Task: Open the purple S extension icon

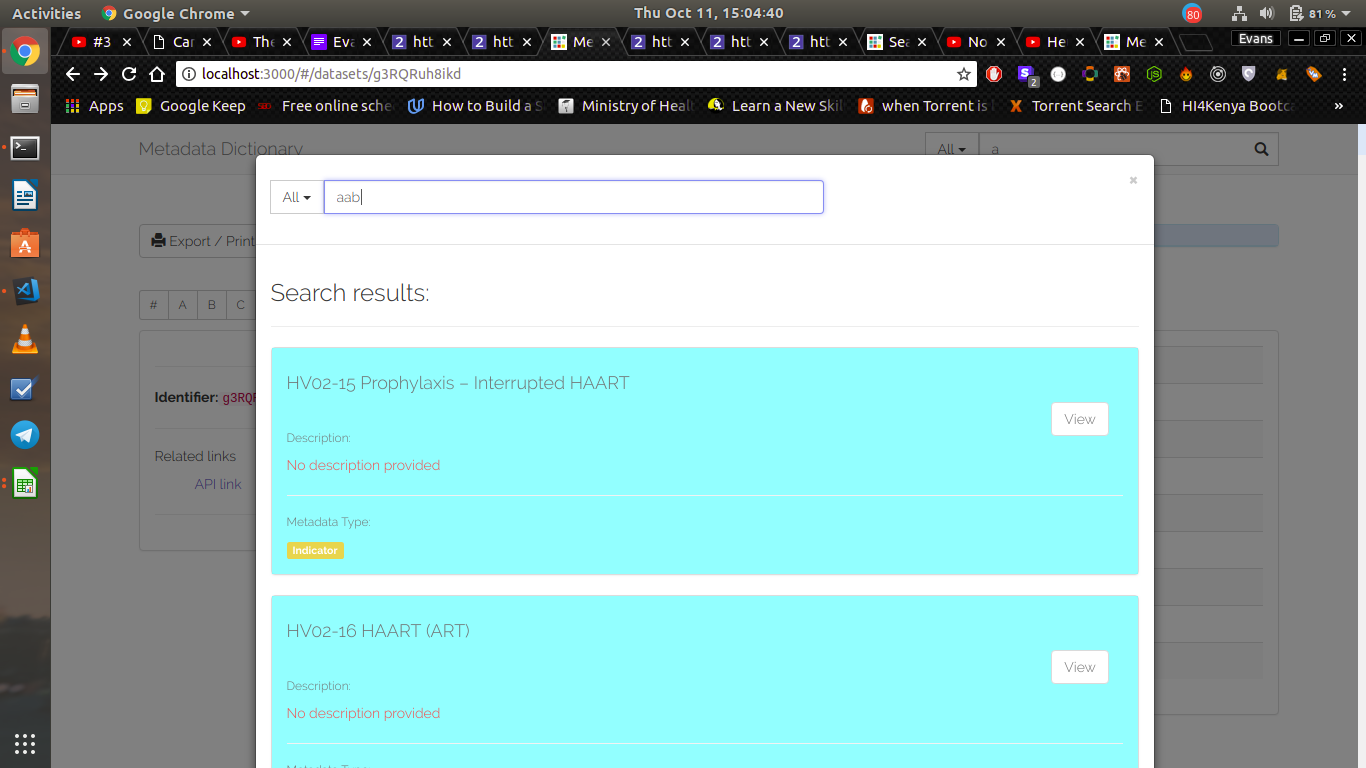Action: click(x=1025, y=74)
